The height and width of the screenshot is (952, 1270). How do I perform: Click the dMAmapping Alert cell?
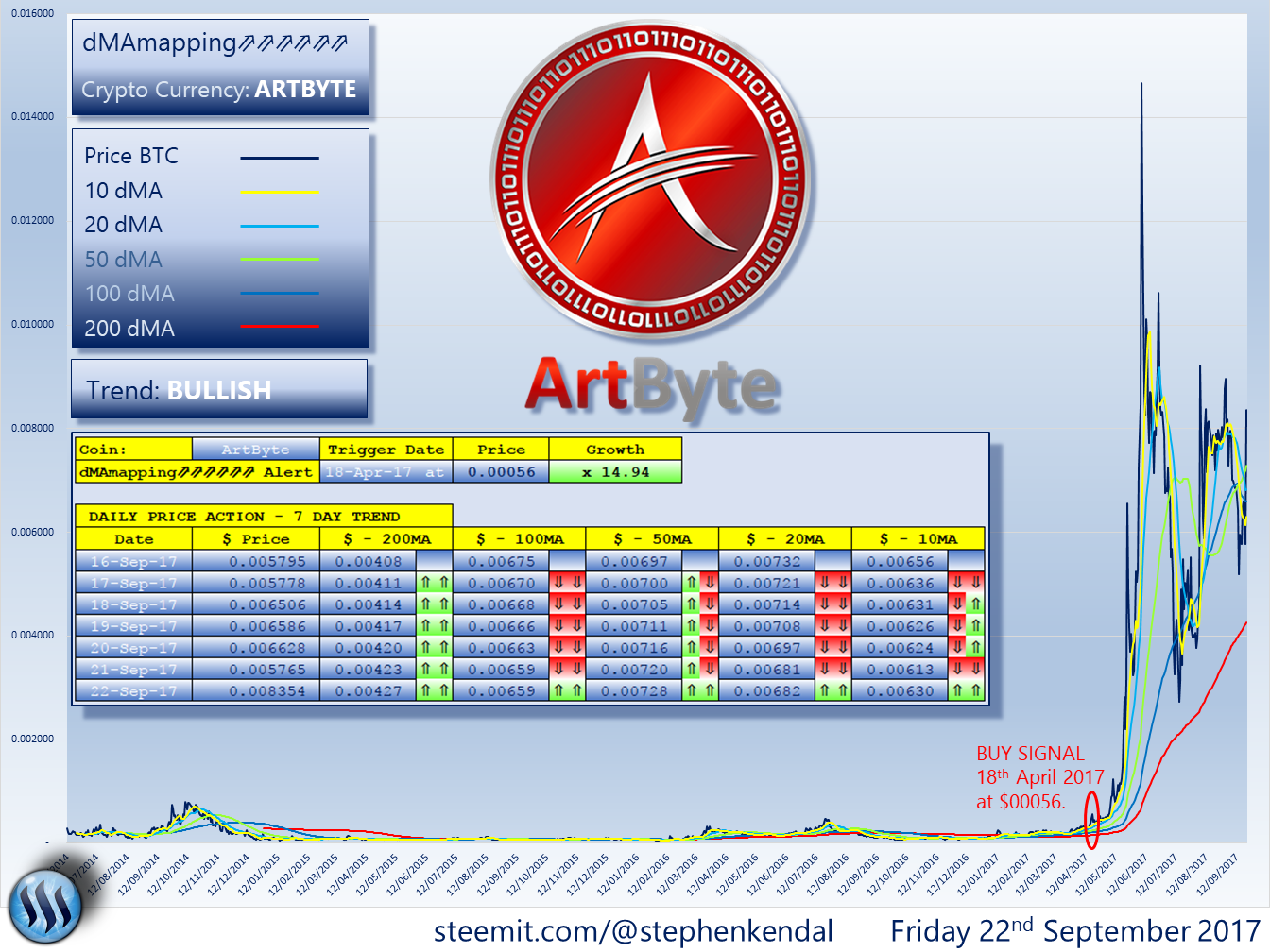click(x=197, y=471)
